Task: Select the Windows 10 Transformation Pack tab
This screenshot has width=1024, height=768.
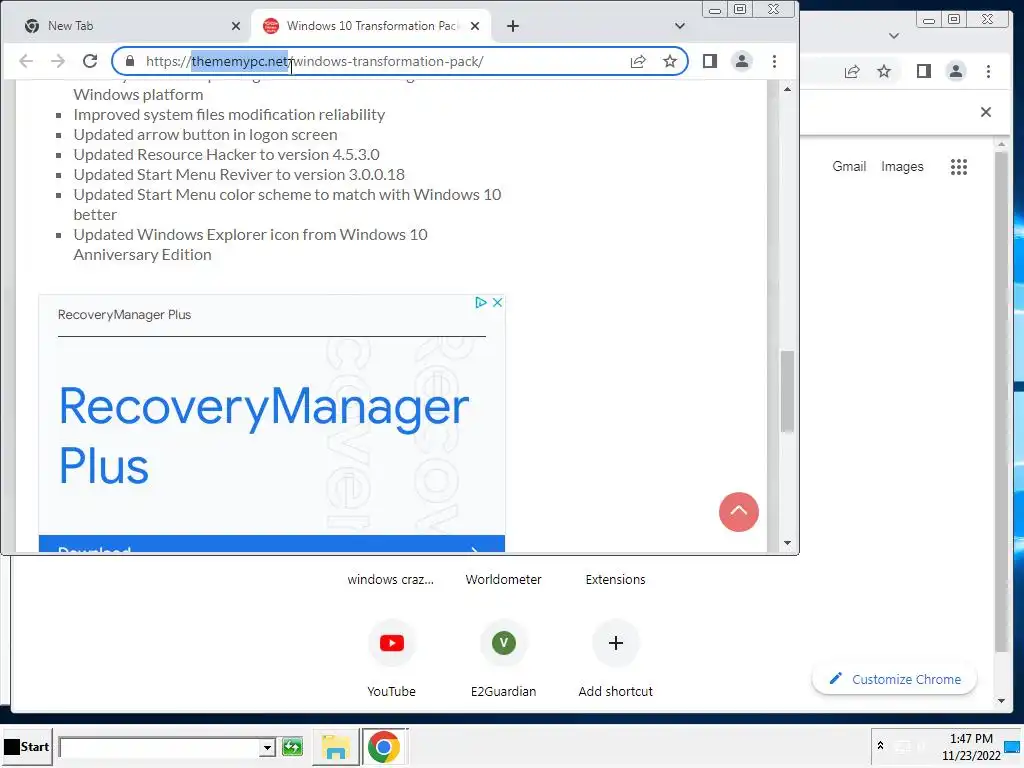Action: (x=371, y=26)
